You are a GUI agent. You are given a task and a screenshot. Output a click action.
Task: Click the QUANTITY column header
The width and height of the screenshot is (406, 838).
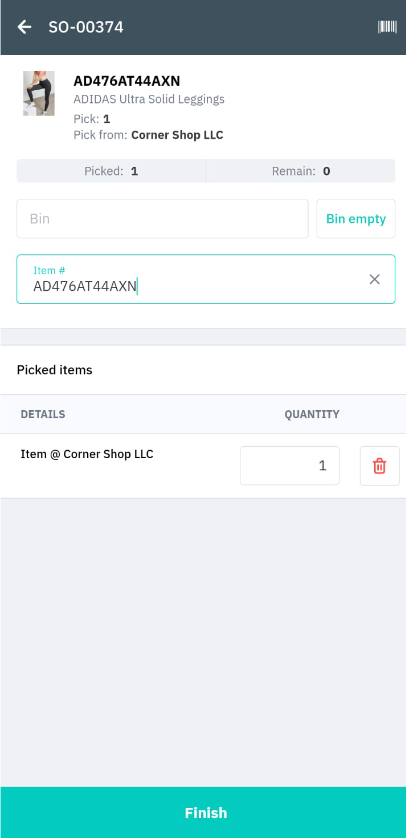coord(312,414)
